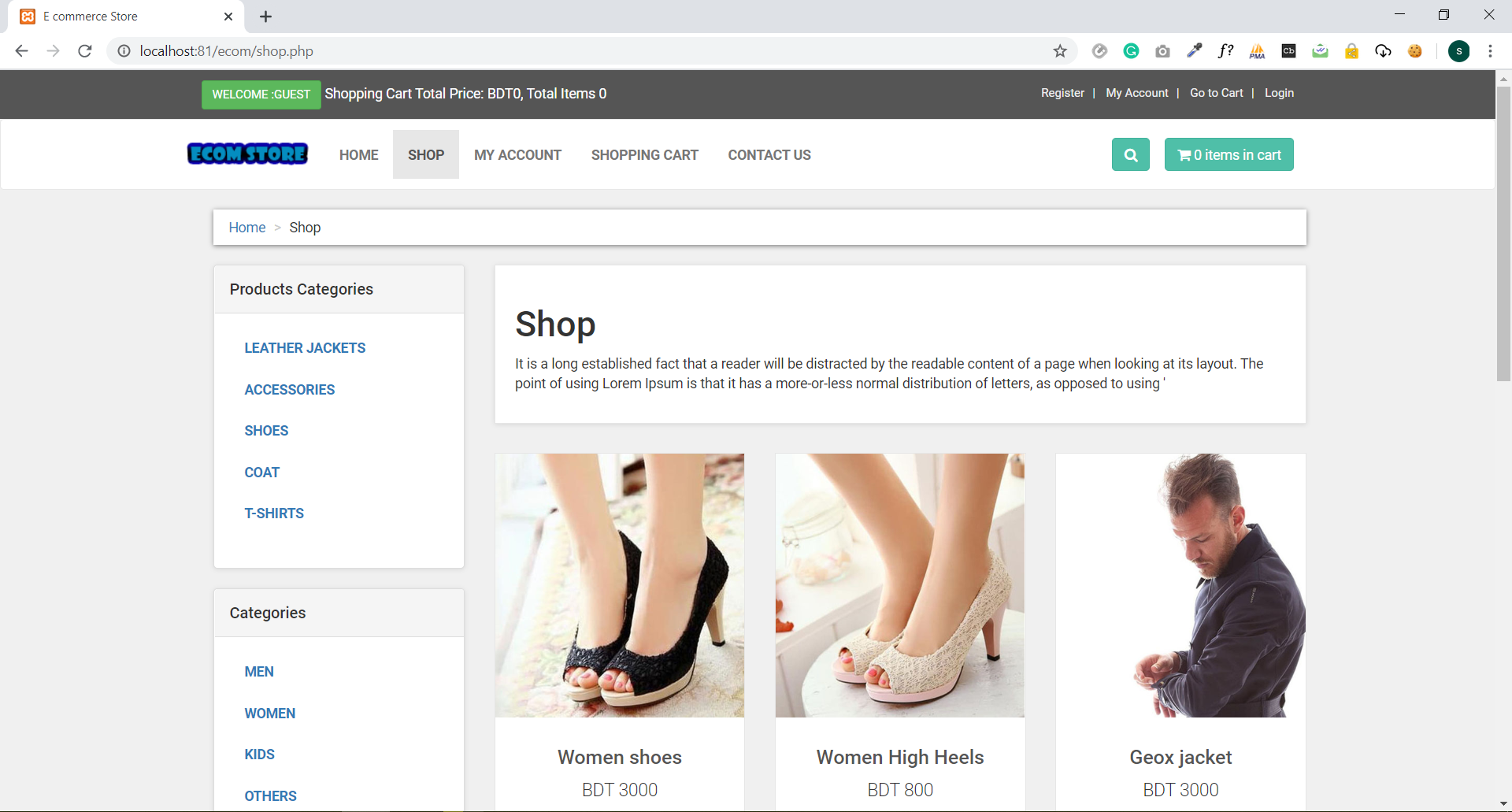Open CONTACT US in the navigation menu

pyautogui.click(x=769, y=154)
